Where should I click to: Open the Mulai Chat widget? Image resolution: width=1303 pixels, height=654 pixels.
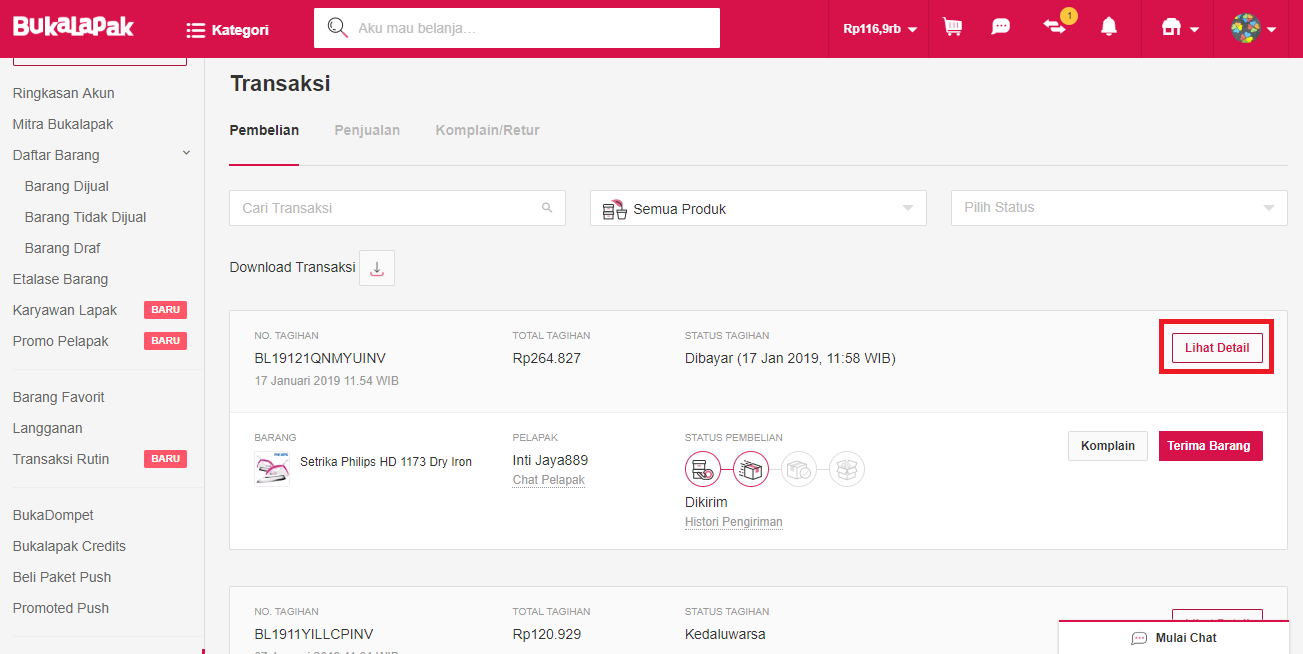[1174, 638]
